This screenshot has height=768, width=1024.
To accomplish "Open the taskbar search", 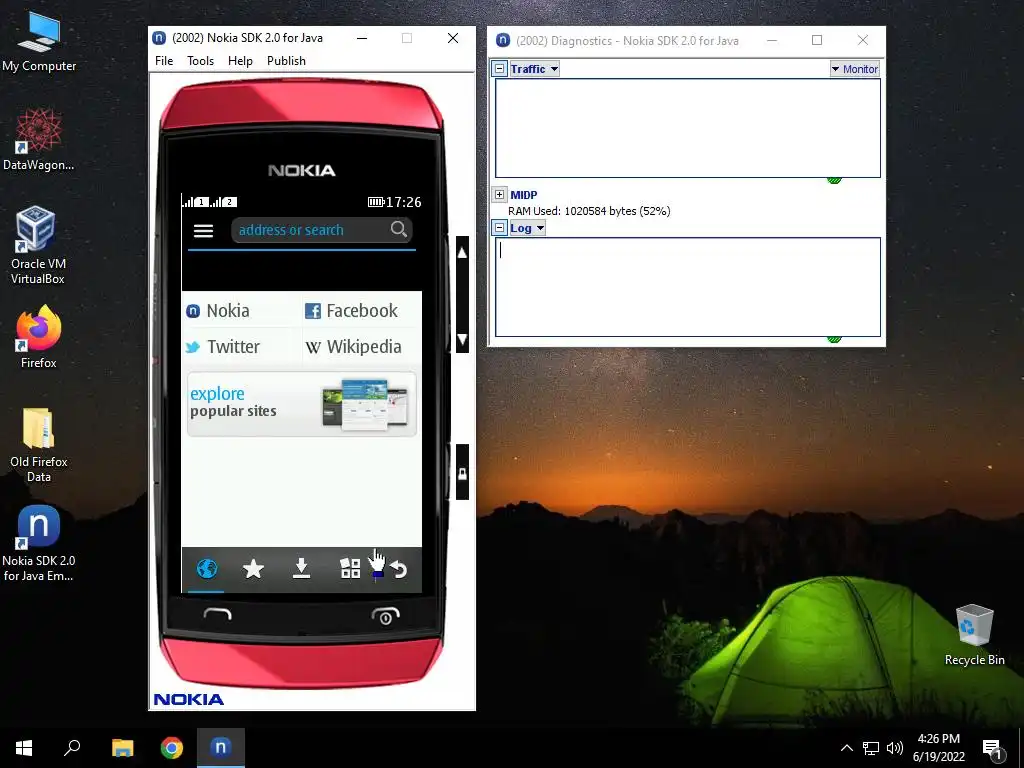I will coord(72,748).
